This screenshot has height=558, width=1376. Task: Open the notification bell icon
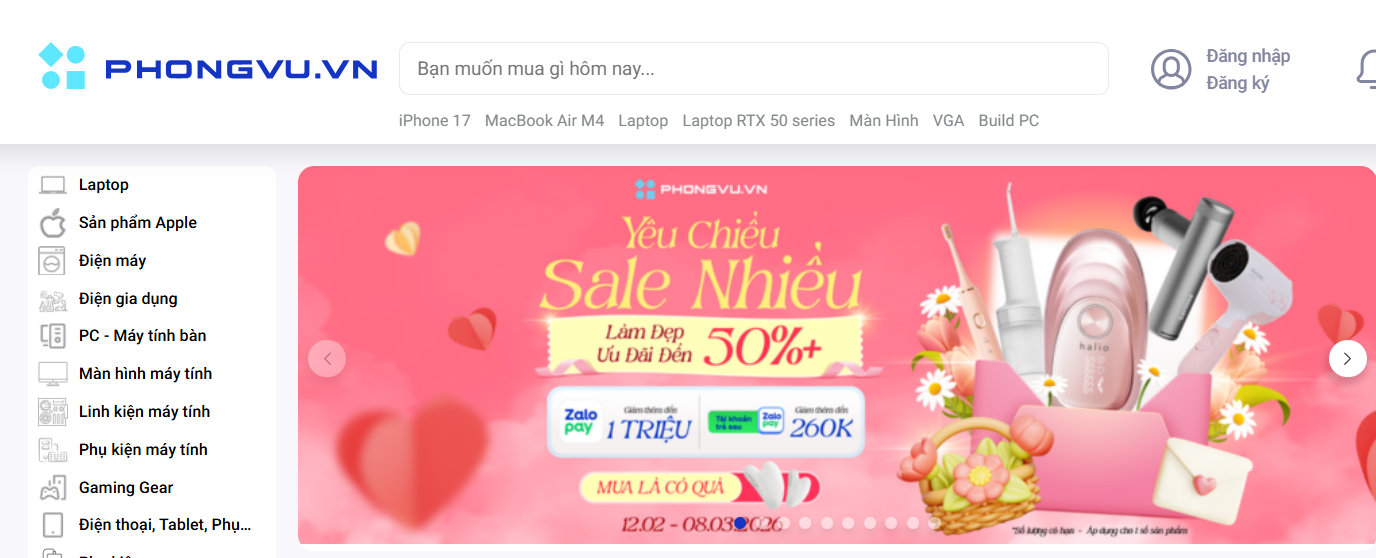click(x=1367, y=69)
